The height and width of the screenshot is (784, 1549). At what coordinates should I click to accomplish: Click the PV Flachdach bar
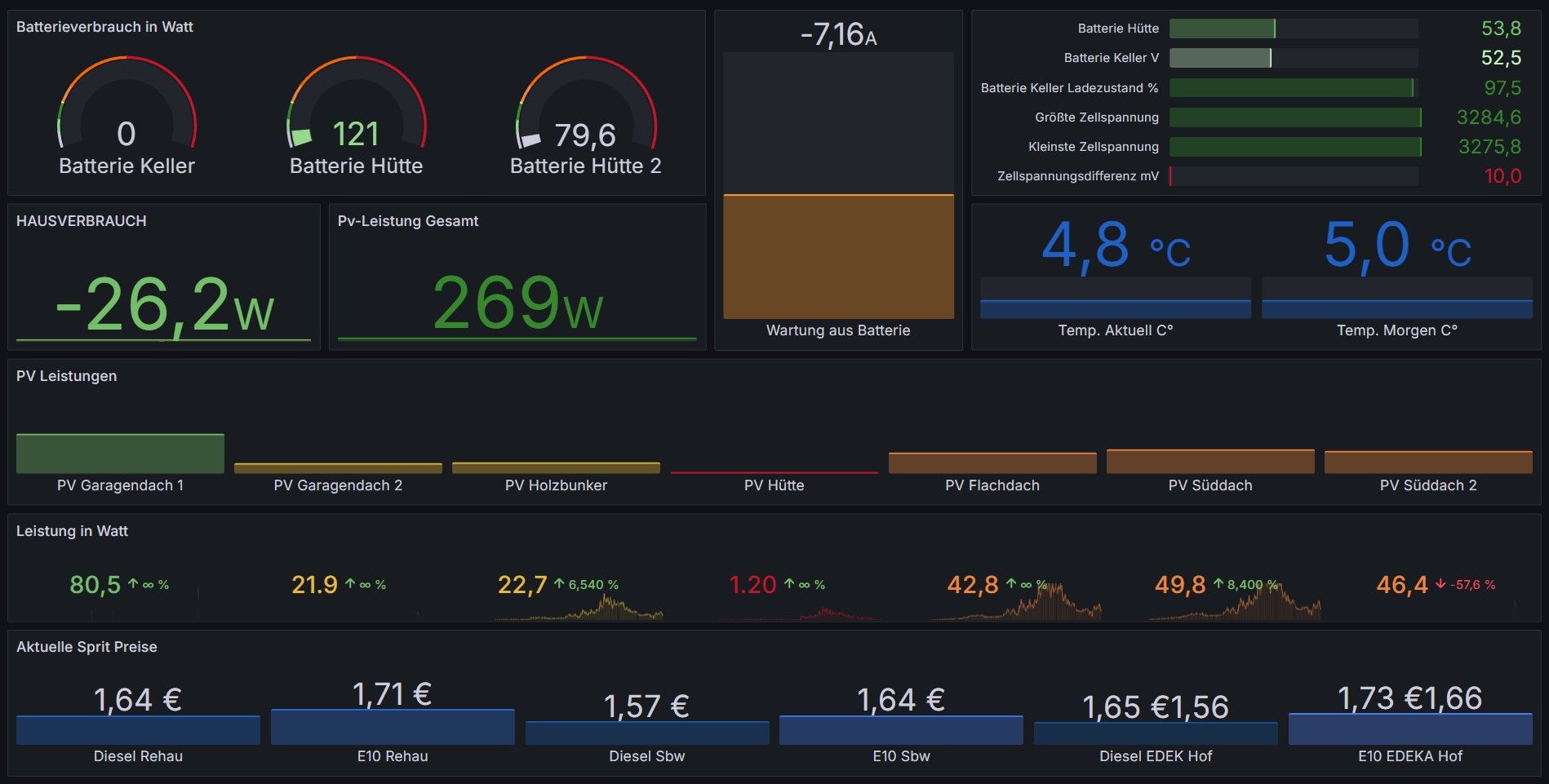click(x=992, y=463)
